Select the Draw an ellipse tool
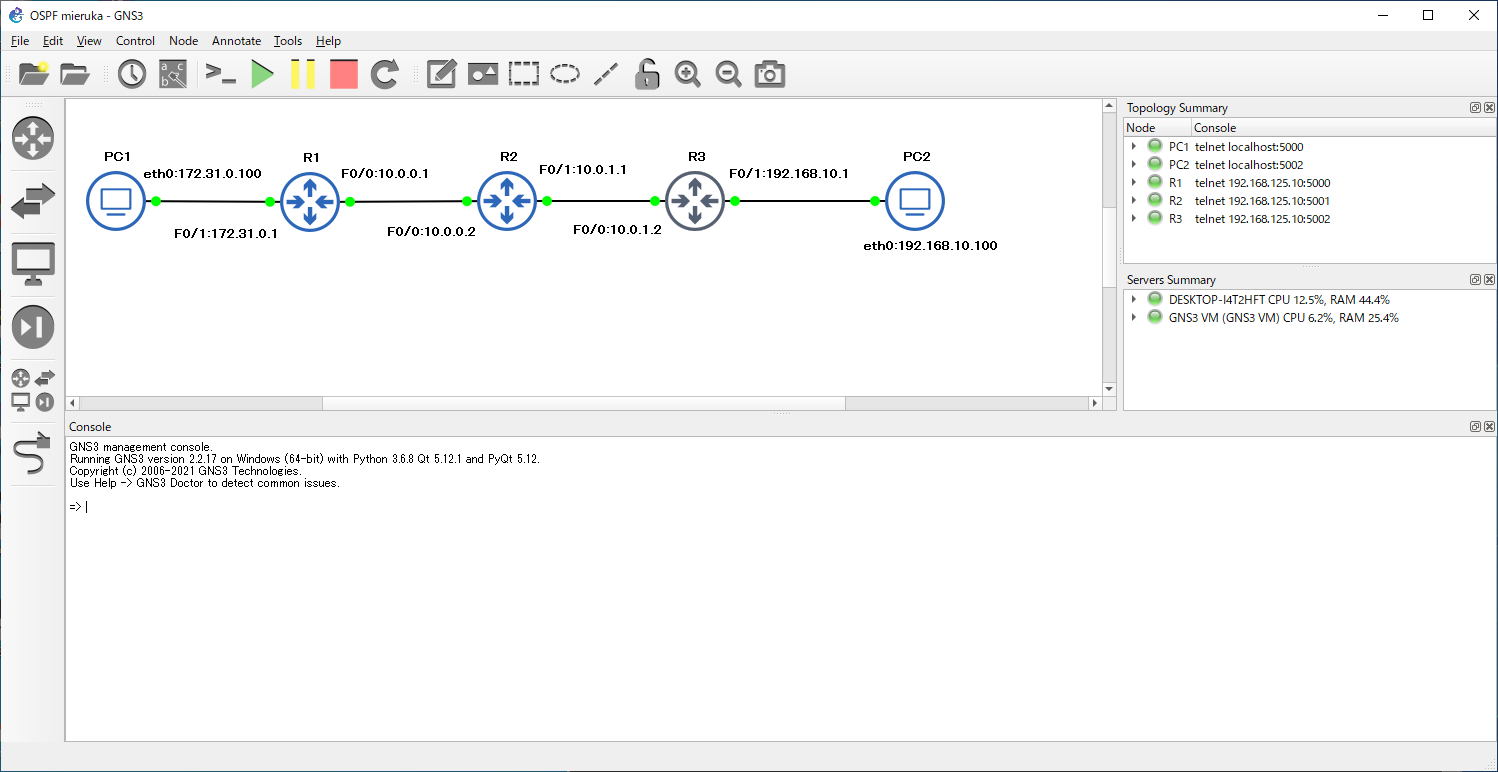 tap(565, 74)
